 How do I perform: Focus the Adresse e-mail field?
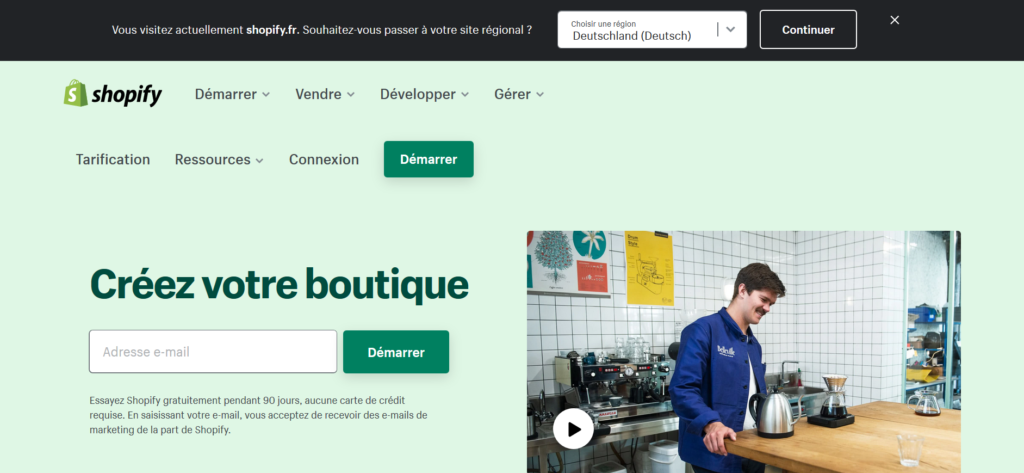213,351
